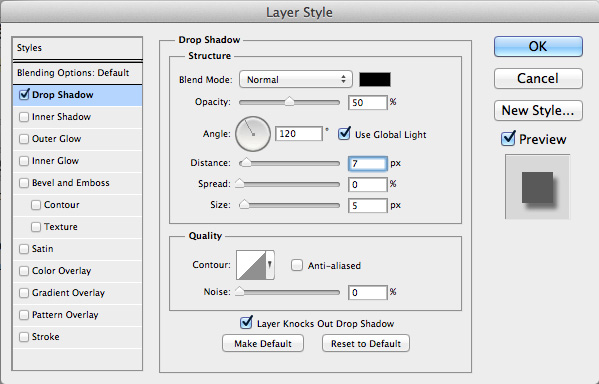Enable the Bevel and Emboss checkbox

[24, 183]
